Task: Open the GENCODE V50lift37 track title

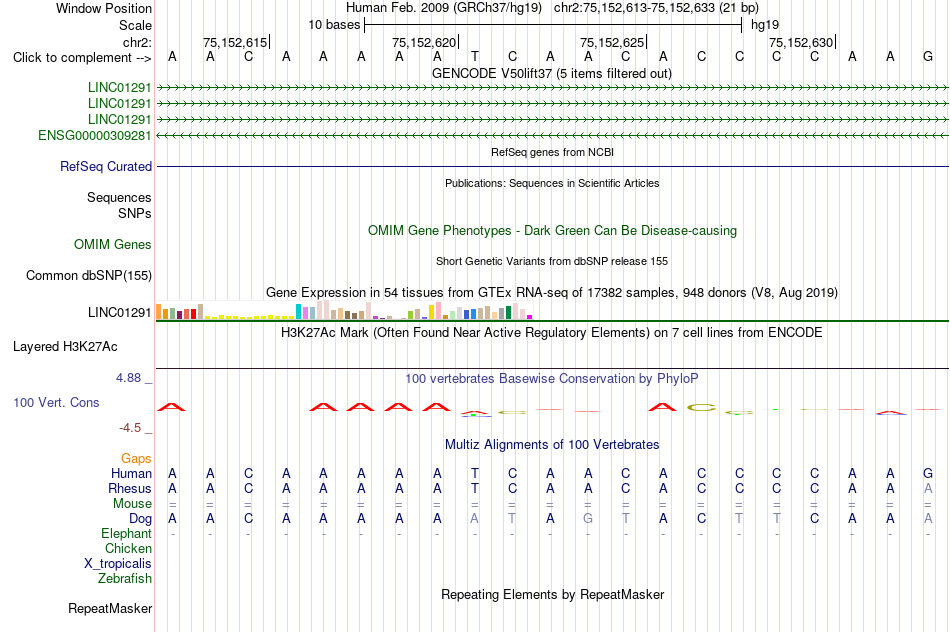Action: pyautogui.click(x=552, y=74)
